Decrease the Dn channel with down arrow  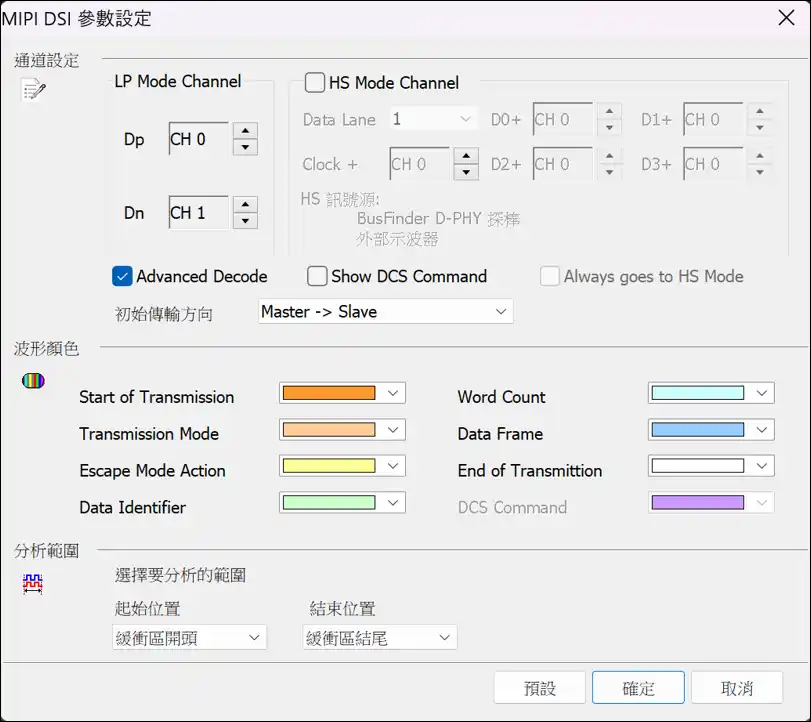click(x=245, y=221)
